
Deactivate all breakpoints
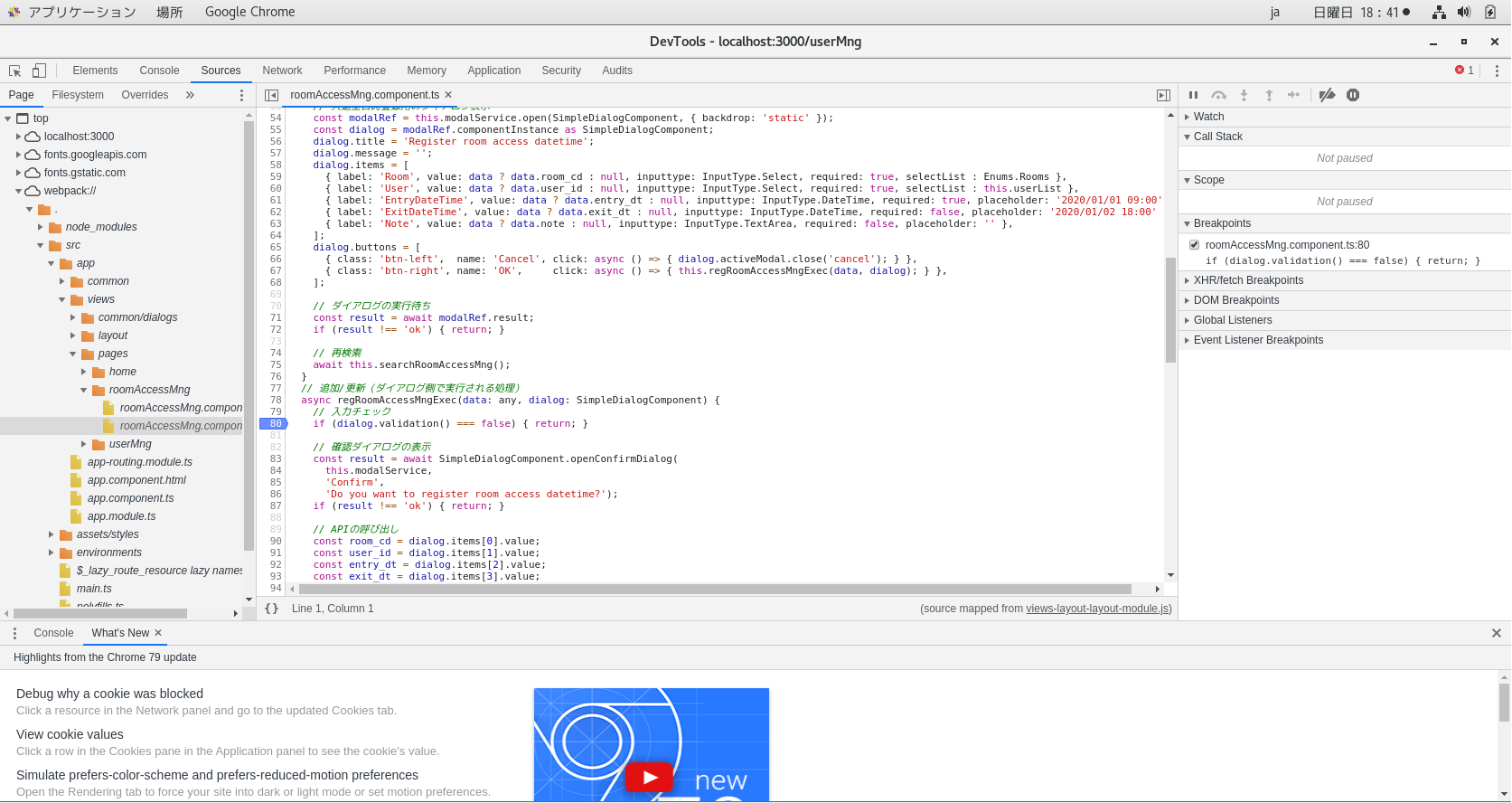(x=1327, y=95)
